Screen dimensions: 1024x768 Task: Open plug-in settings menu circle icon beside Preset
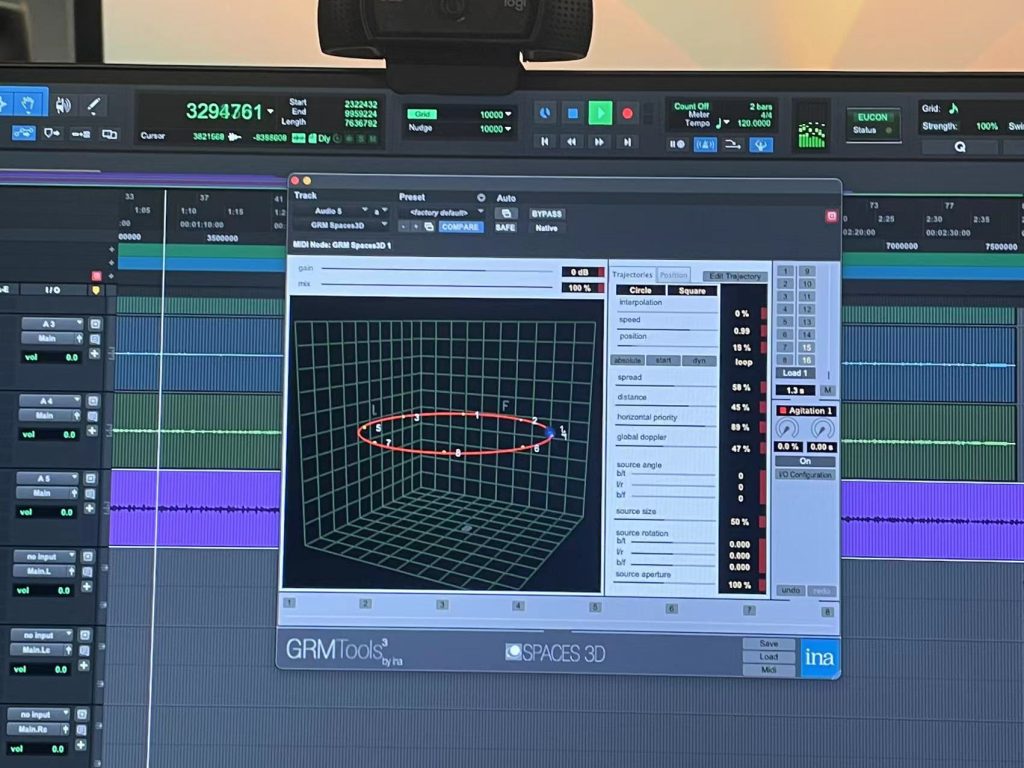(x=481, y=197)
